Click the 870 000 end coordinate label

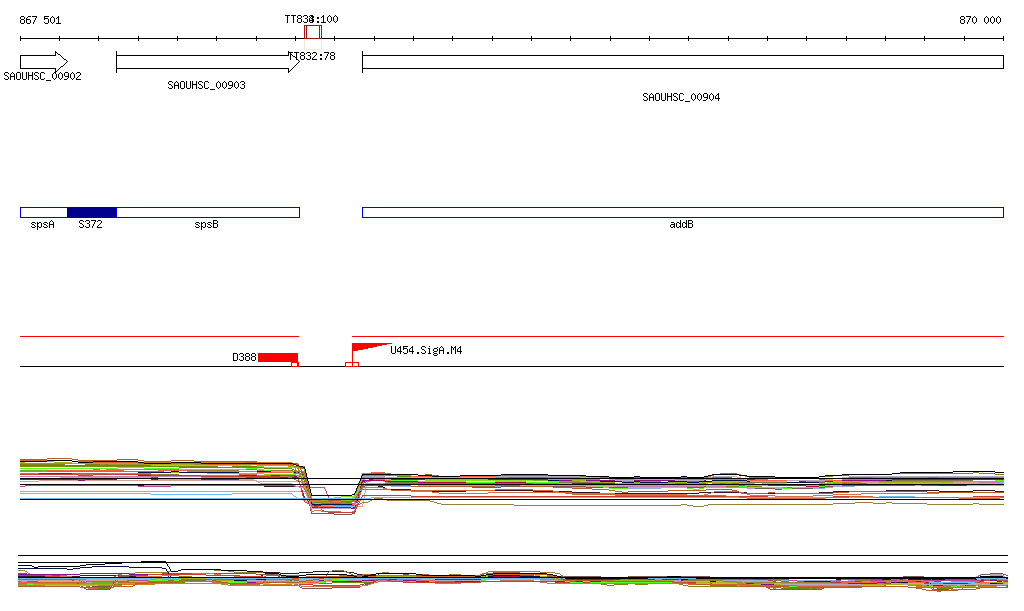(x=979, y=20)
